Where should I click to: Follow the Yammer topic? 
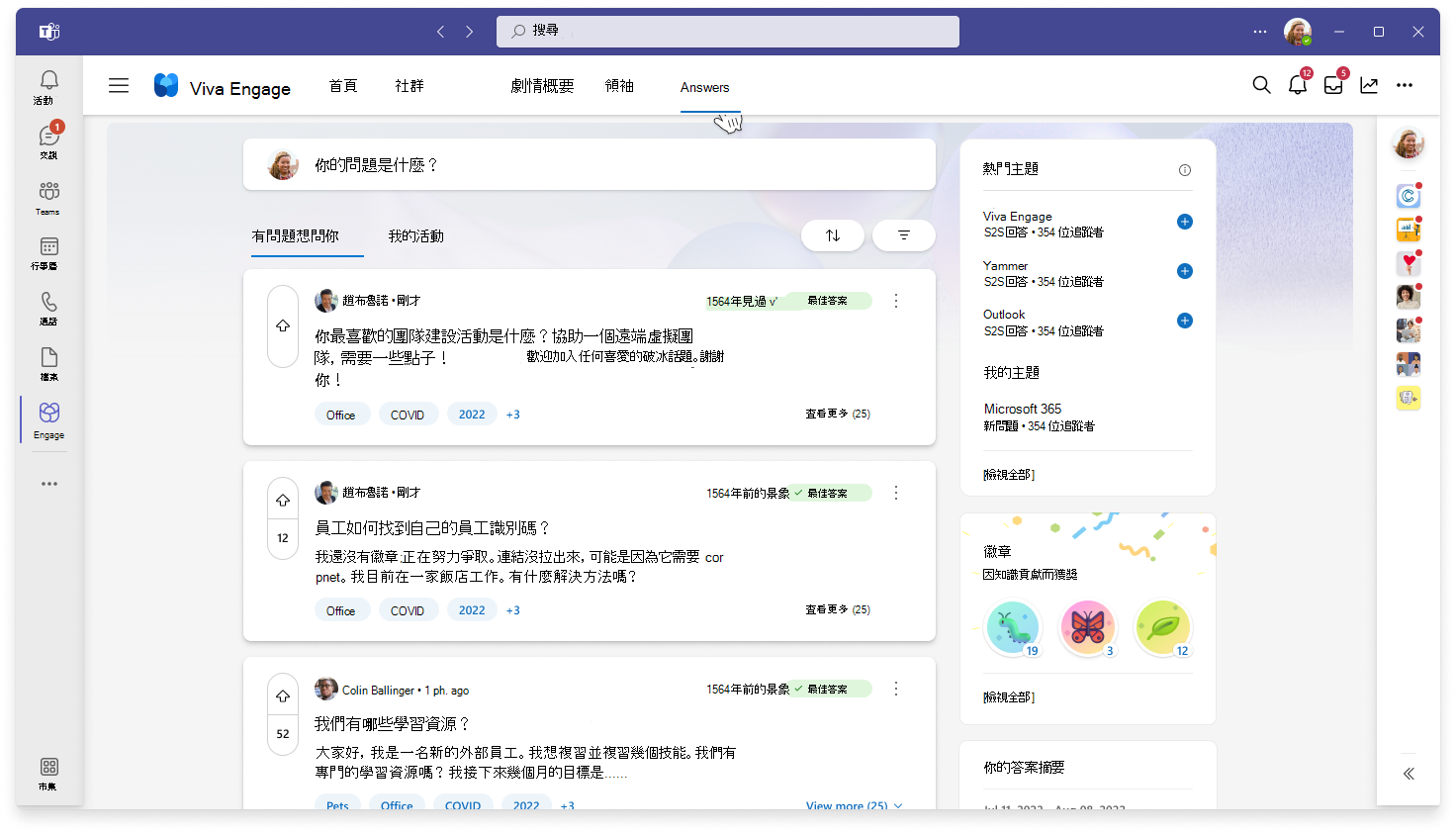[1185, 271]
